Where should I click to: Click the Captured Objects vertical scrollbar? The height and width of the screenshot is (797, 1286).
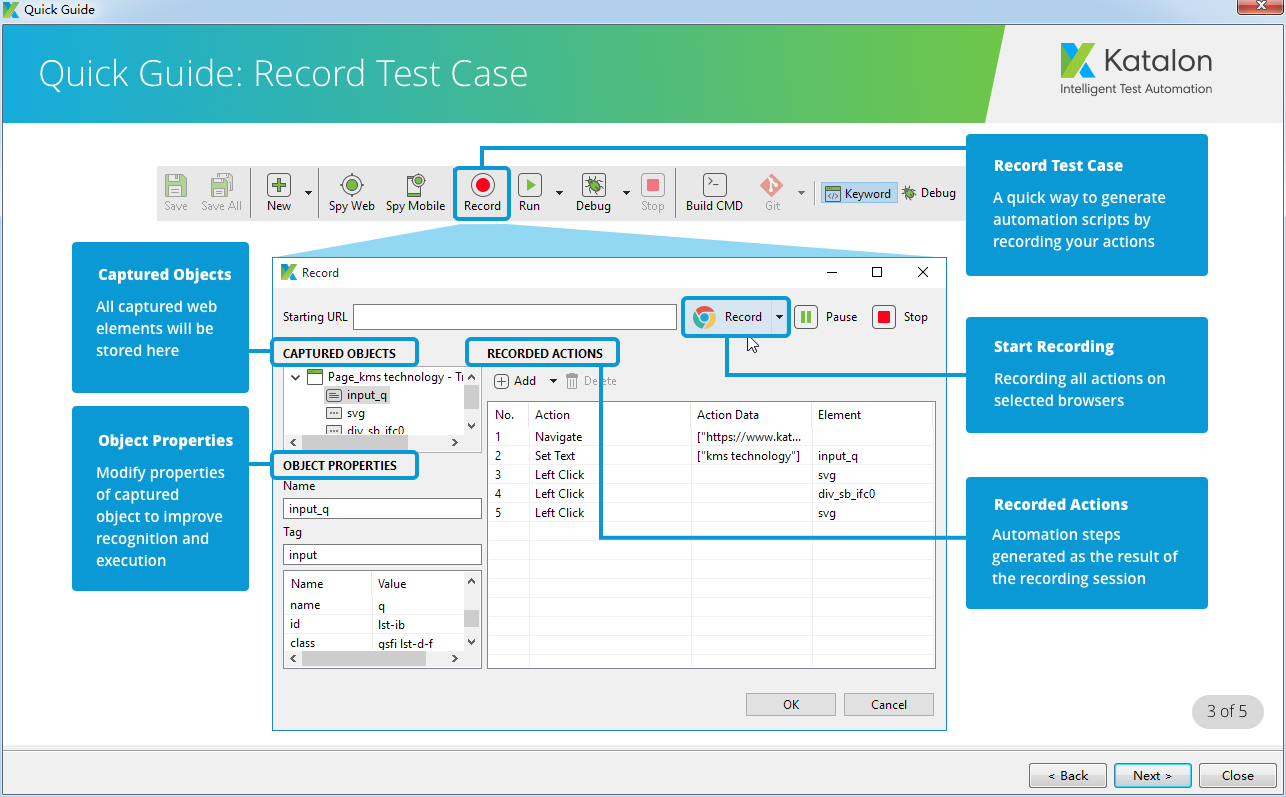coord(472,398)
